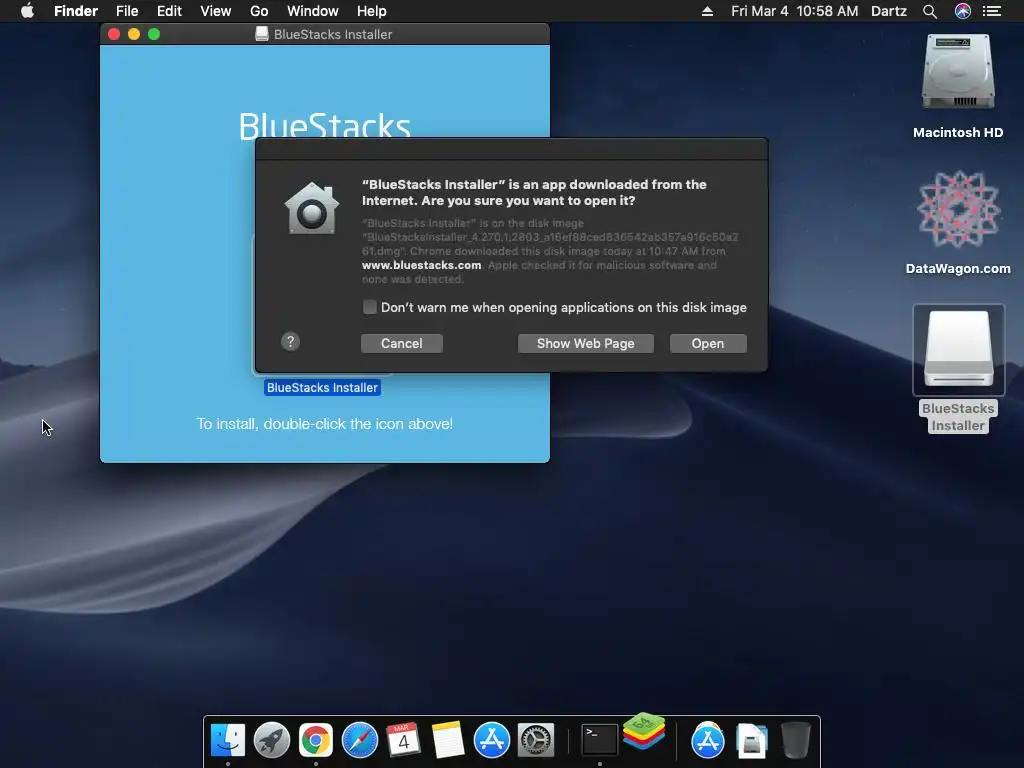Open the Window menu
Image resolution: width=1024 pixels, height=768 pixels.
(313, 11)
